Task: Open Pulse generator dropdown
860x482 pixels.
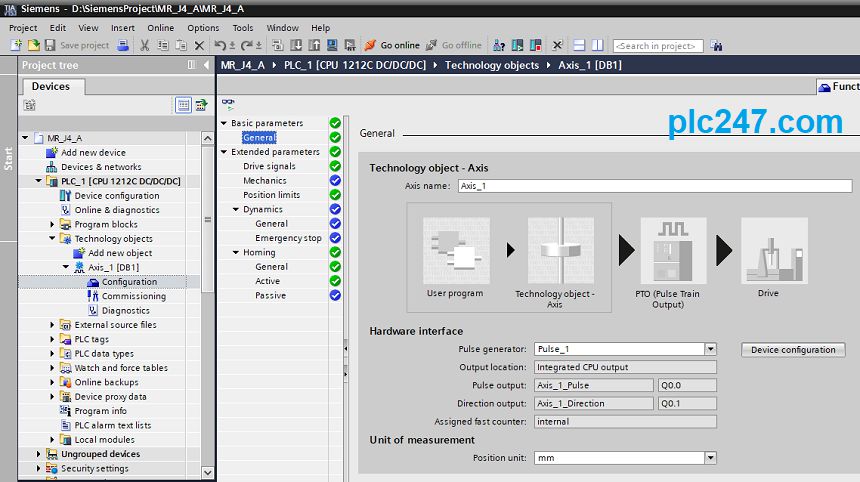Action: [x=710, y=349]
